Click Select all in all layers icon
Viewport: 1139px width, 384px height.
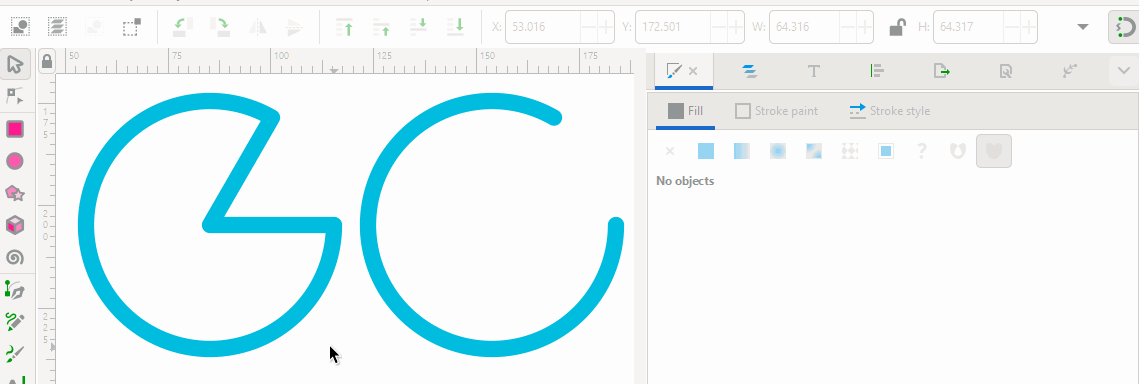tap(57, 27)
